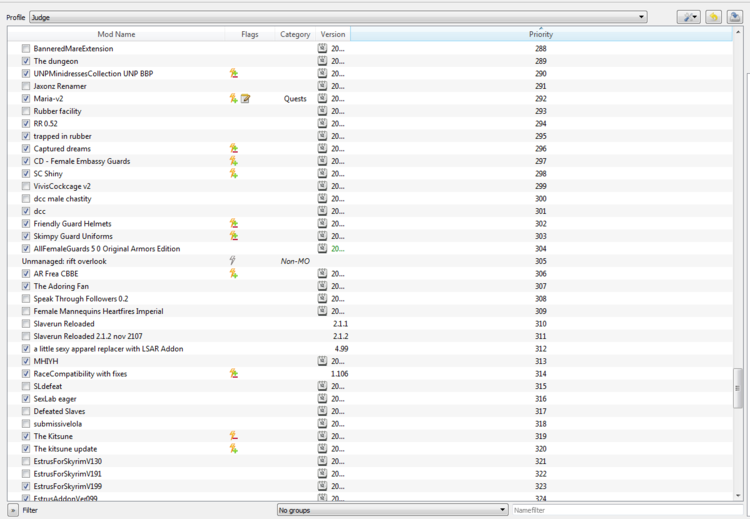
Task: Open the wrench tools dropdown button
Action: pos(689,17)
